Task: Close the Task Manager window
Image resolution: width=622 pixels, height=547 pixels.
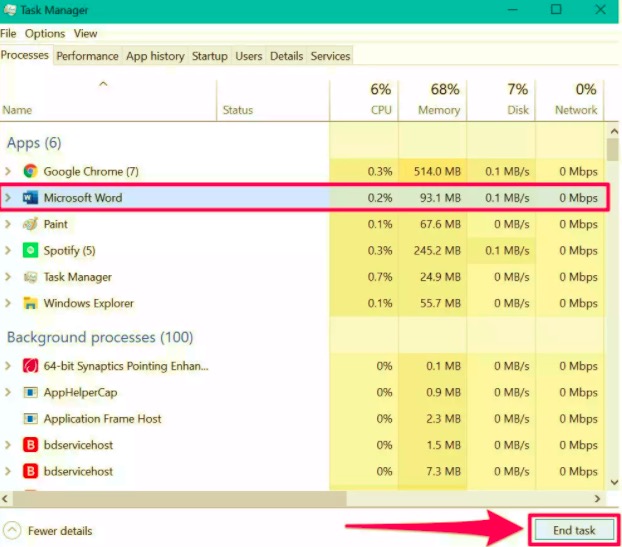Action: (x=601, y=10)
